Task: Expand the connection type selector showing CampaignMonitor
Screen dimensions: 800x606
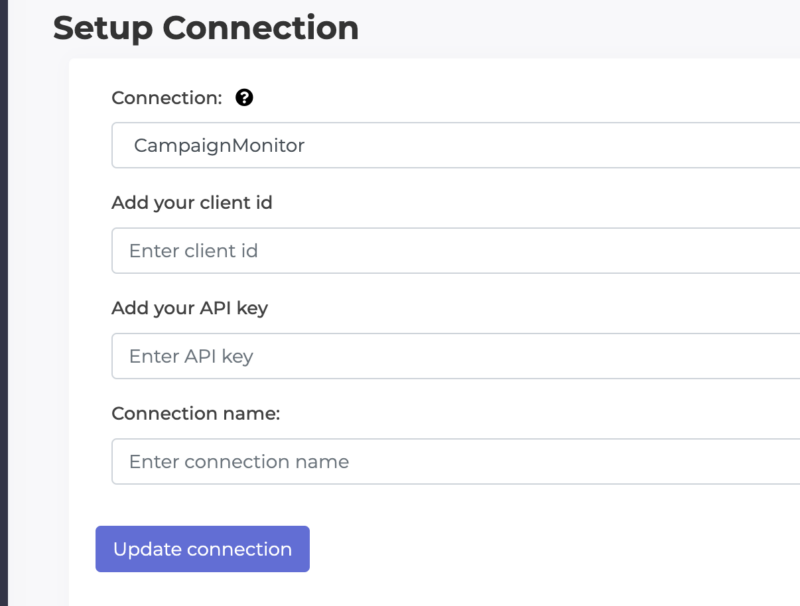Action: coord(456,145)
